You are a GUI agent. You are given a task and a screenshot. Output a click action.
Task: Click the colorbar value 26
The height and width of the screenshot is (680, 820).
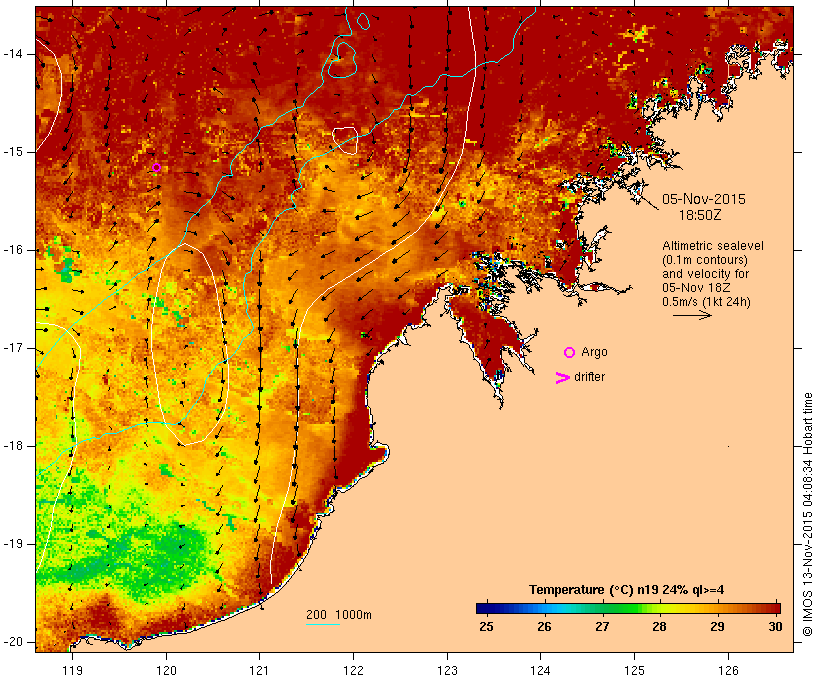544,627
